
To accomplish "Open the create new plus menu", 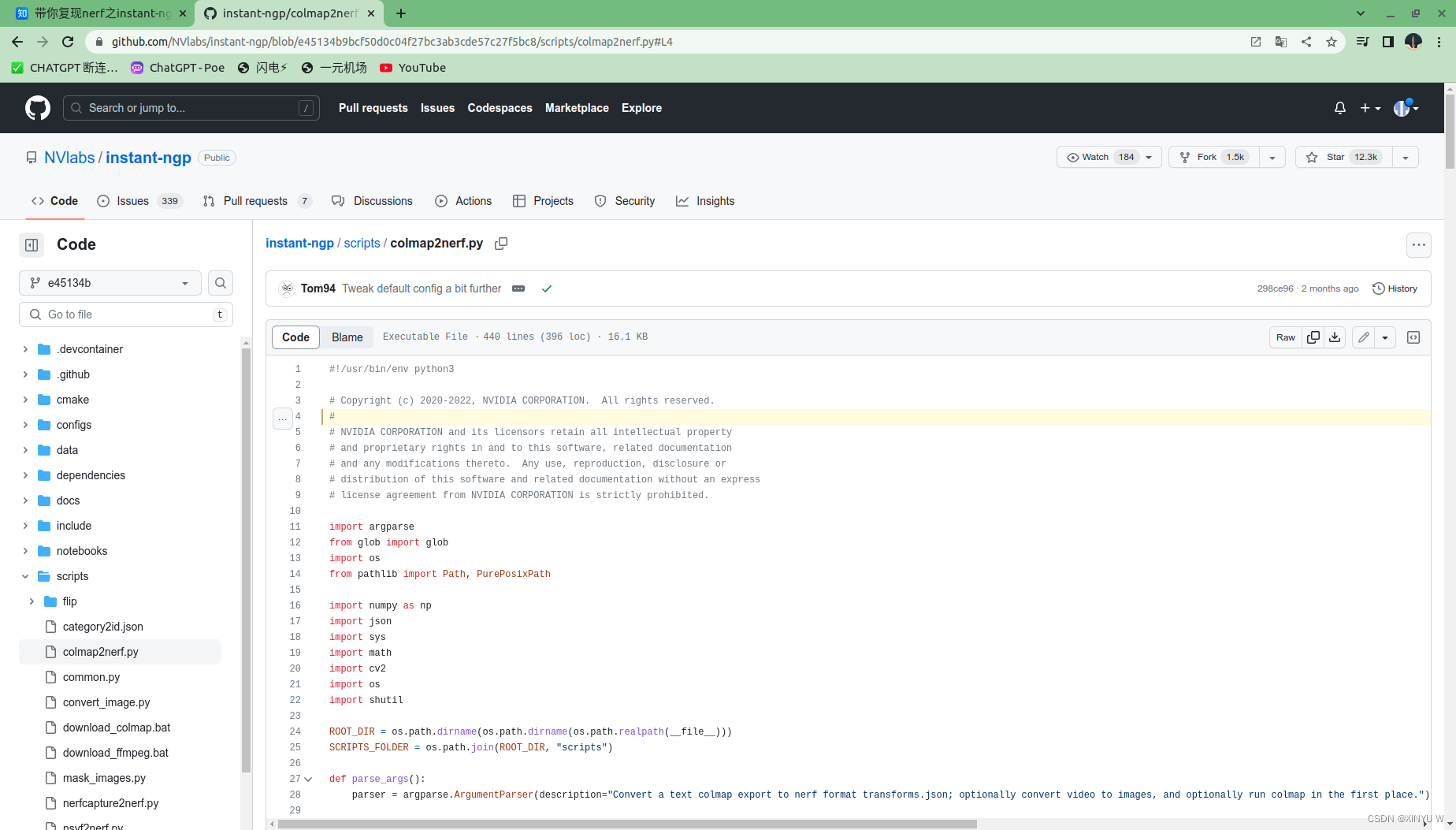I will click(x=1370, y=108).
